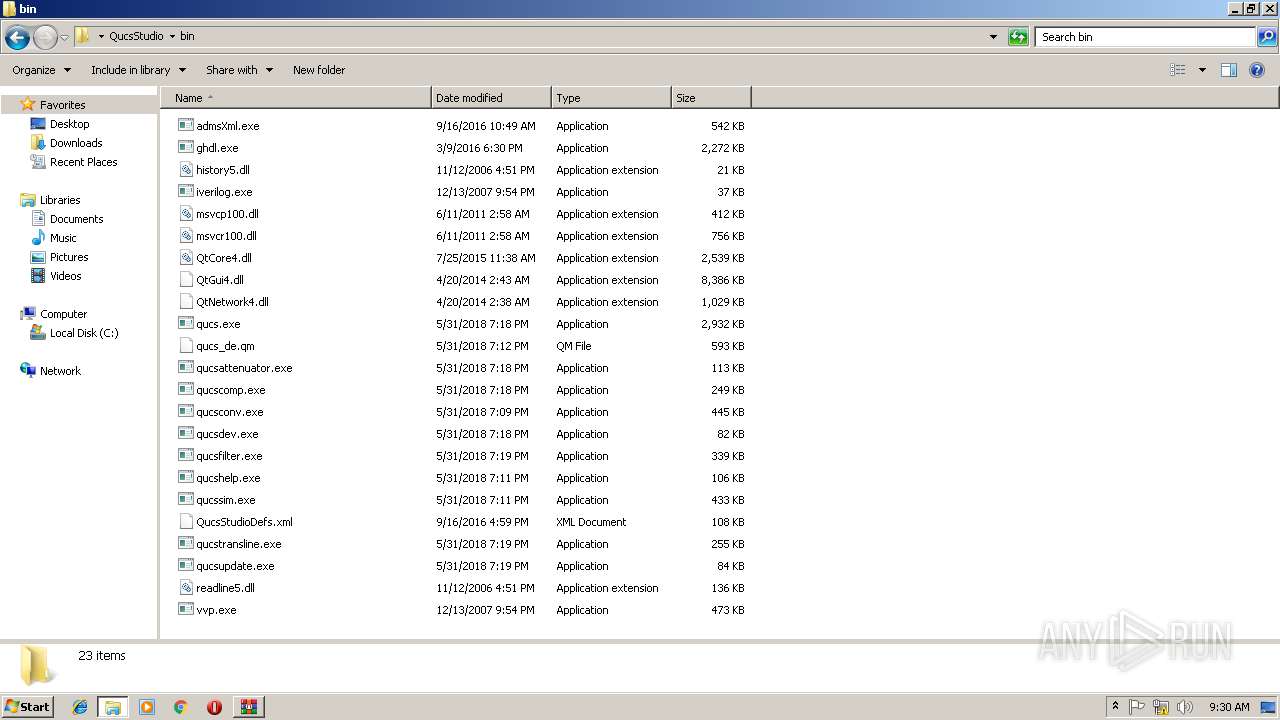Screen dimensions: 1280x720
Task: Select Computer in the navigation pane
Action: click(x=63, y=314)
